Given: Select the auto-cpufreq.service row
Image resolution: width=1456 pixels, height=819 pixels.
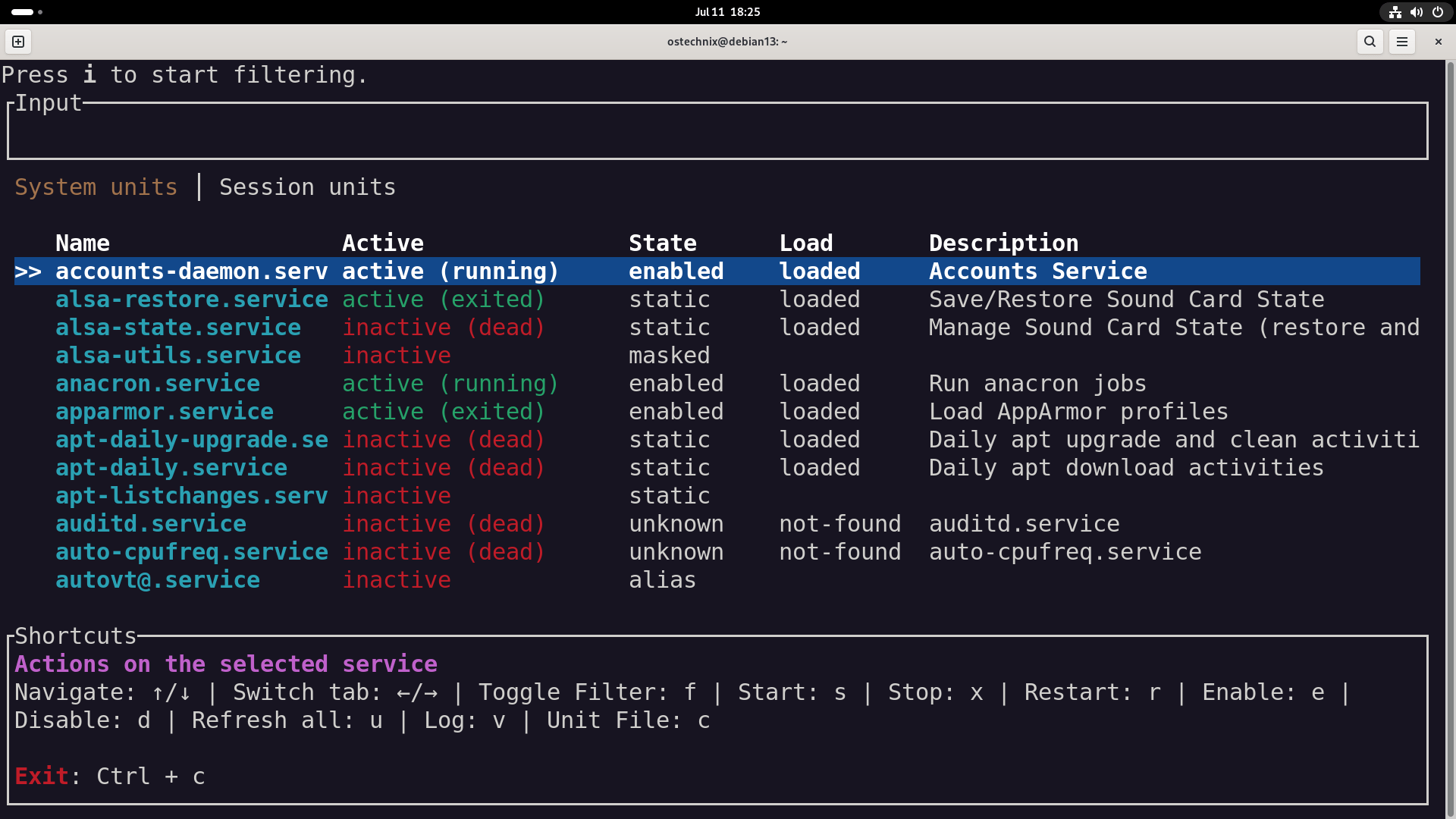Looking at the screenshot, I should (191, 551).
